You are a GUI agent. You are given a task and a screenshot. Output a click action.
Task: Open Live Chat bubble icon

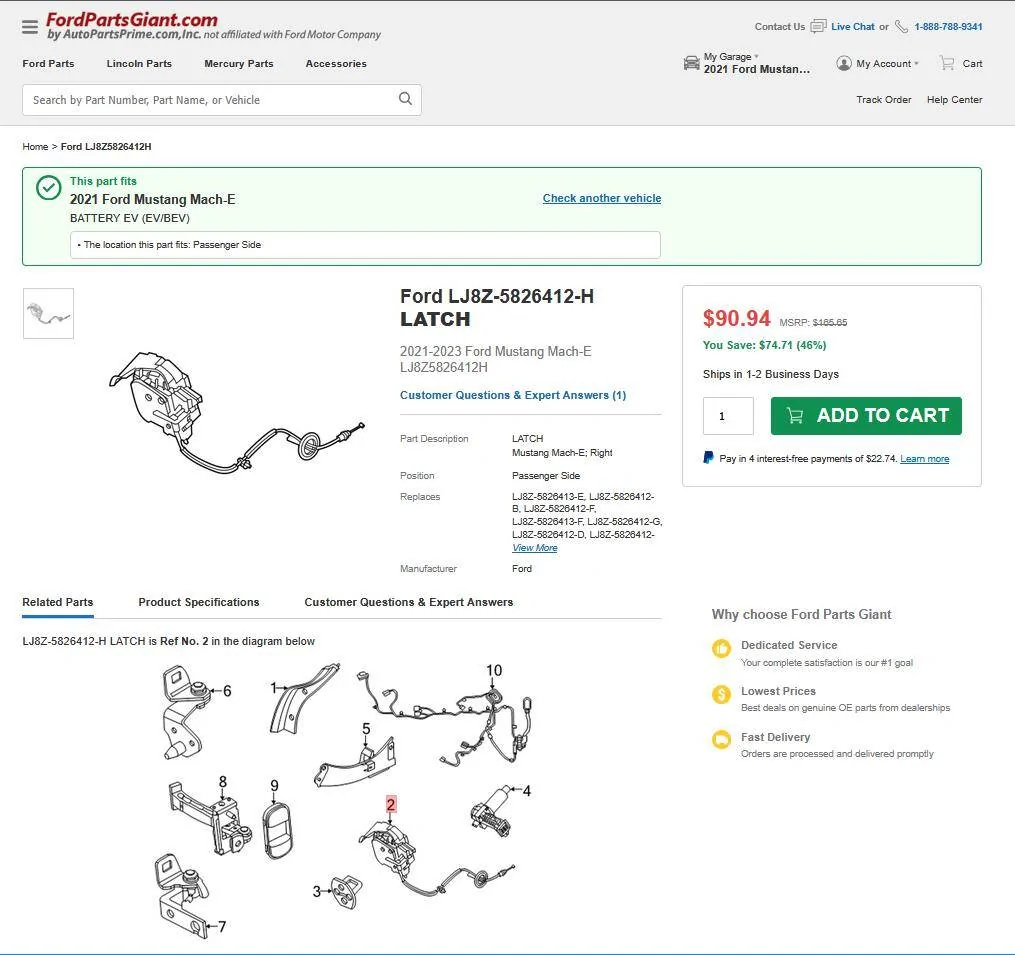pos(818,27)
